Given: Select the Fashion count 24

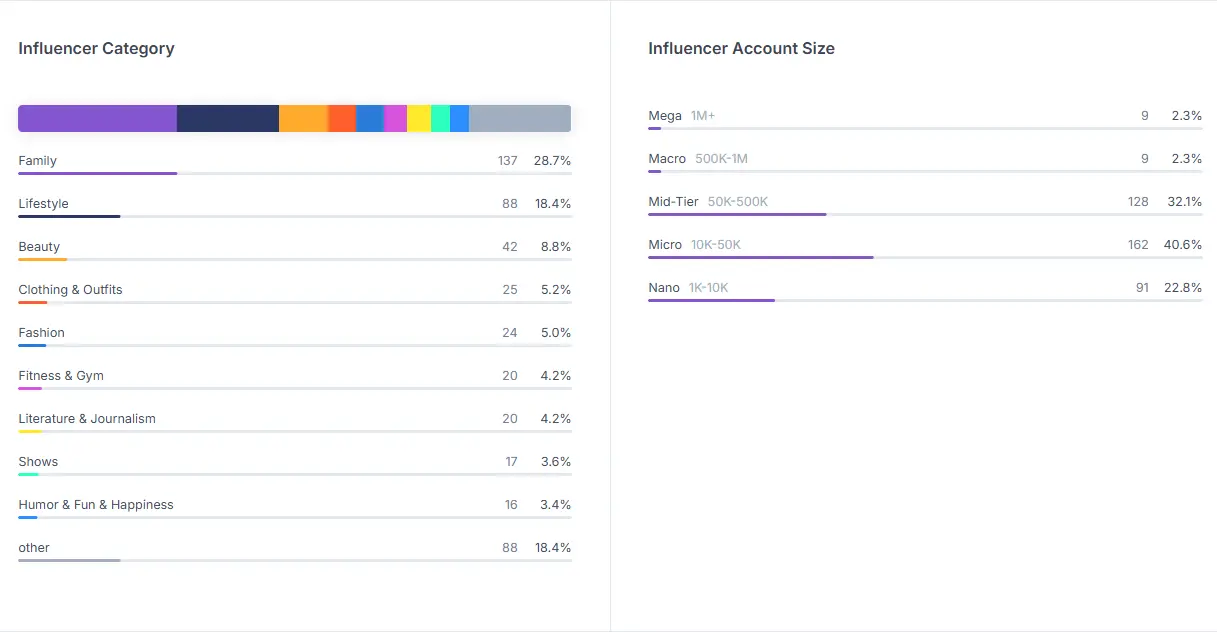Looking at the screenshot, I should point(510,333).
